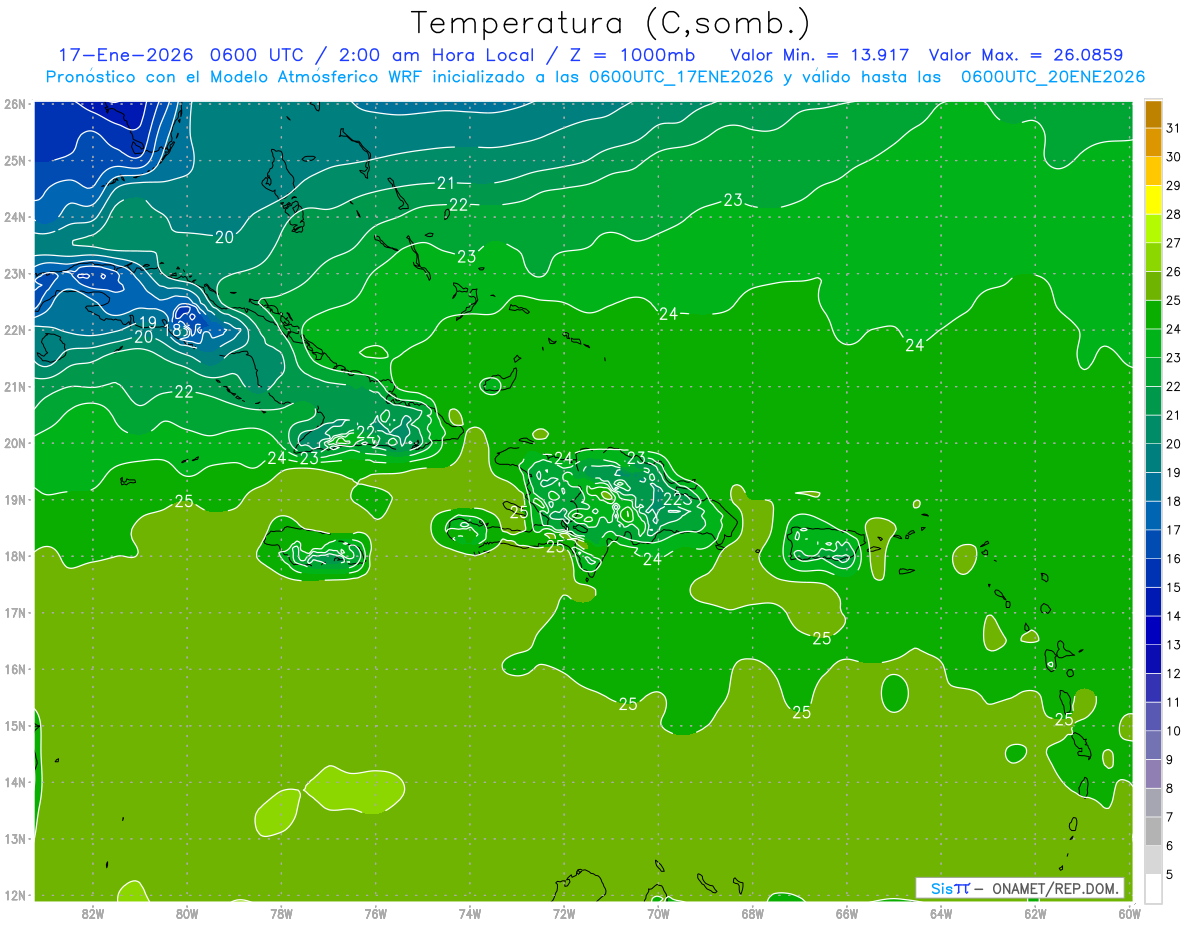
Task: Click the brown-orange swatch above legend 31
Action: (x=1154, y=114)
